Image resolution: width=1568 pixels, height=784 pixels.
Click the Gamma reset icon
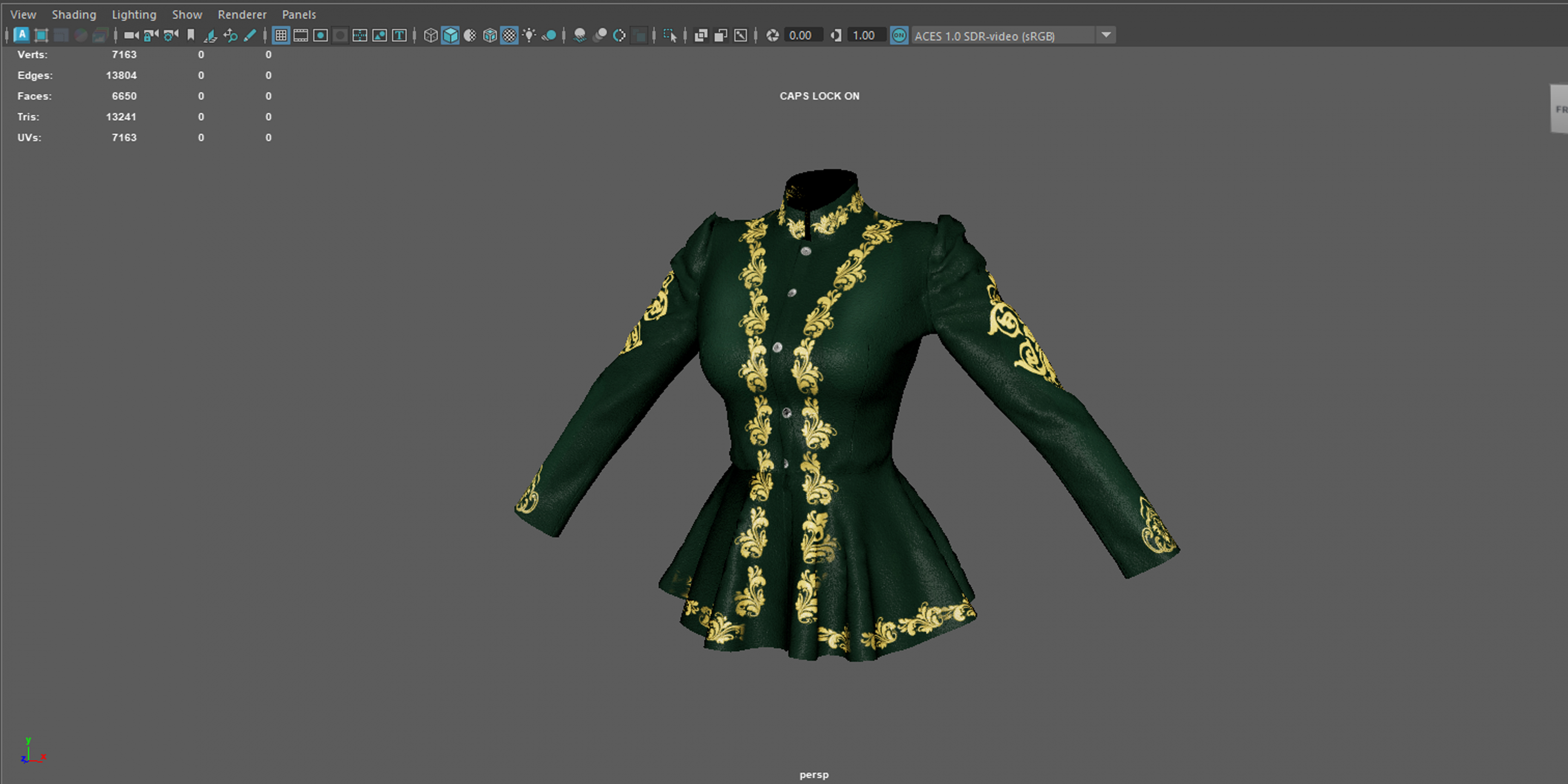point(836,35)
